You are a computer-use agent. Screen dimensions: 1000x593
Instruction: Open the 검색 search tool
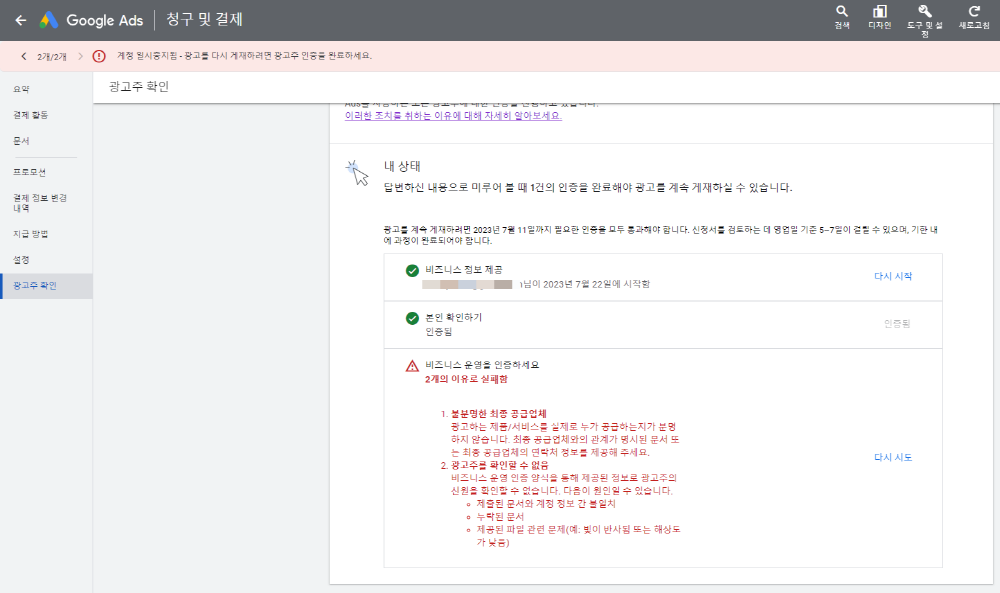tap(842, 17)
